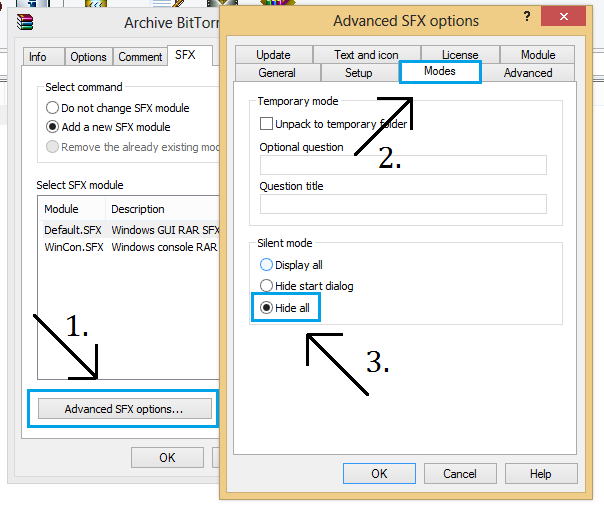Select Hide start dialog option
The height and width of the screenshot is (507, 604).
pyautogui.click(x=267, y=286)
